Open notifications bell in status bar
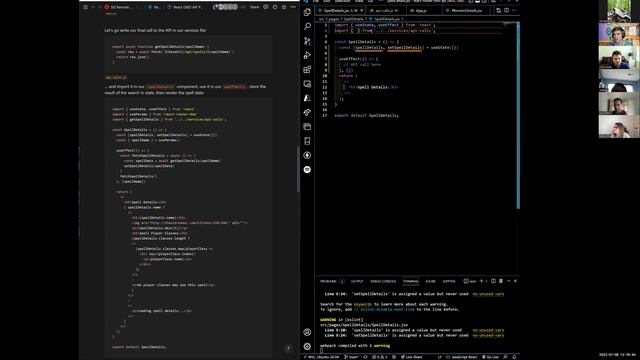The width and height of the screenshot is (640, 360). [x=514, y=357]
